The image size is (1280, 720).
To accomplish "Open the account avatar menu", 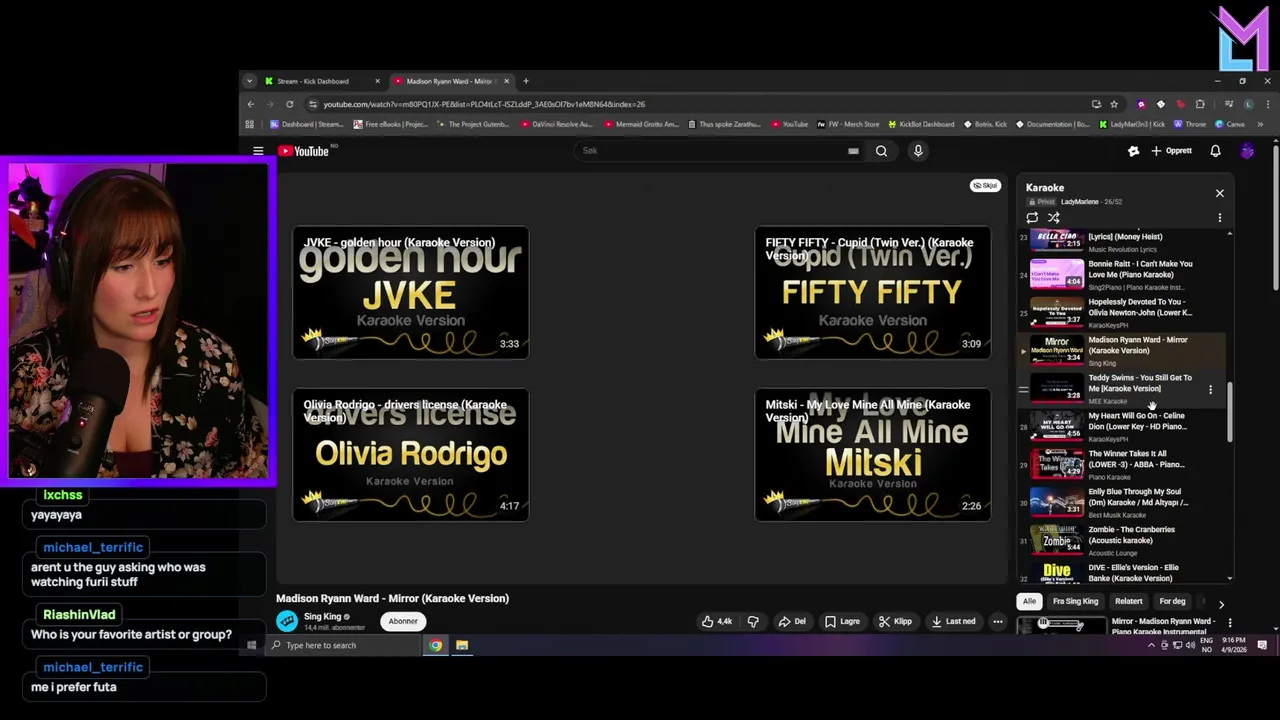I will [1247, 151].
